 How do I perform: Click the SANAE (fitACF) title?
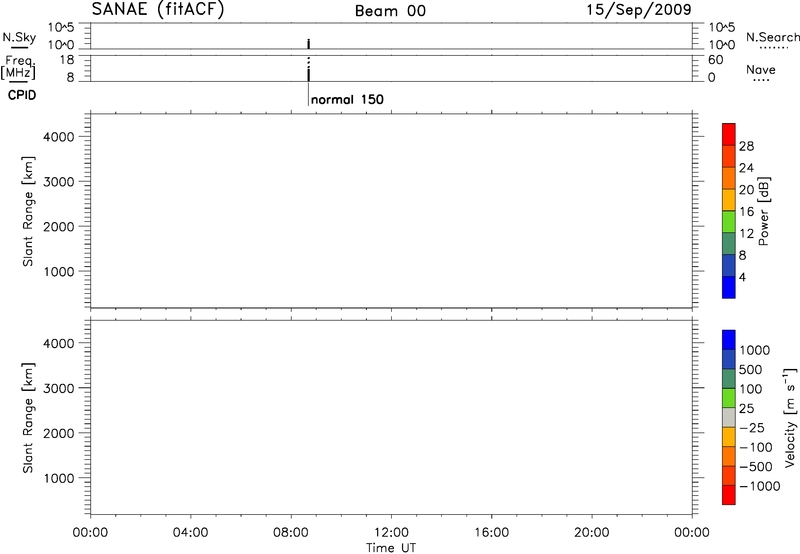point(158,9)
